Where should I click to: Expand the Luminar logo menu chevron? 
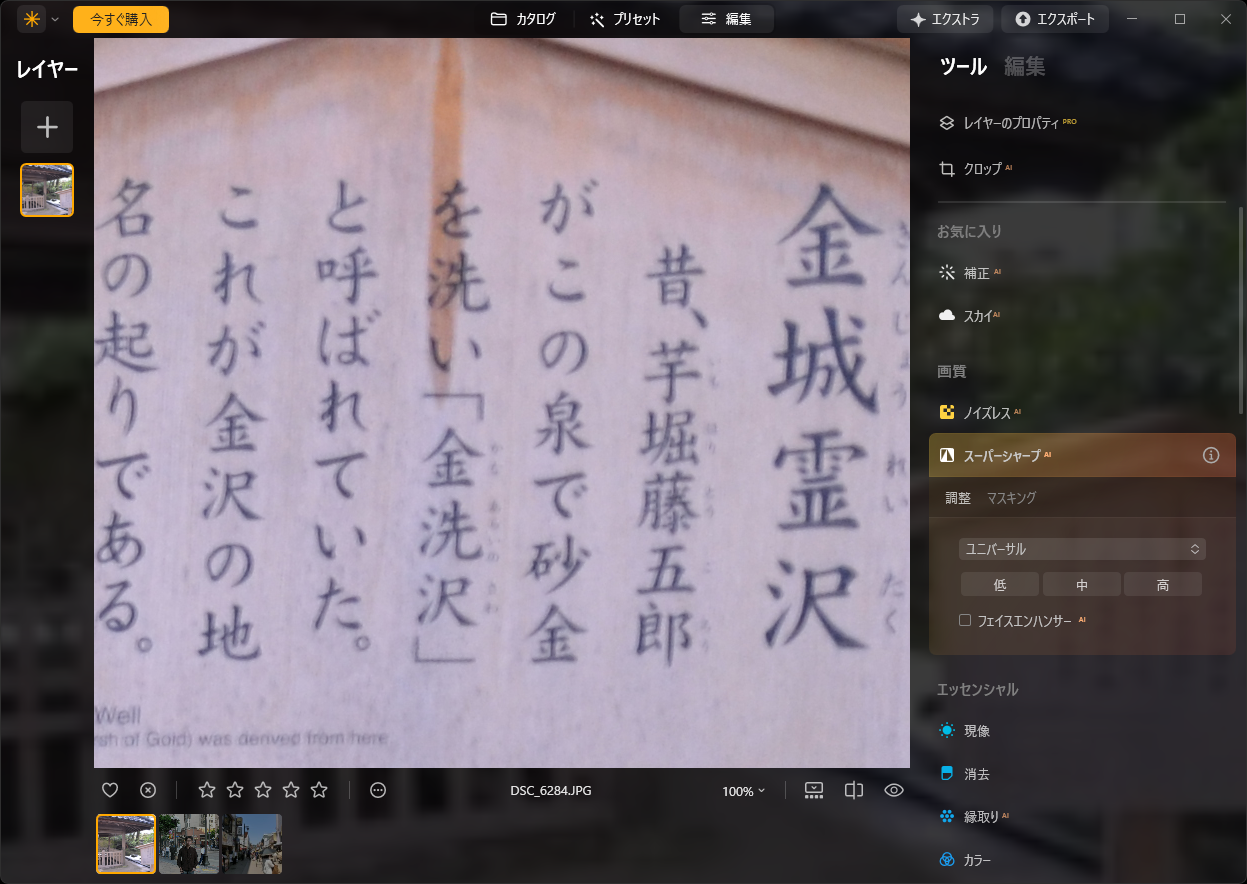(56, 18)
